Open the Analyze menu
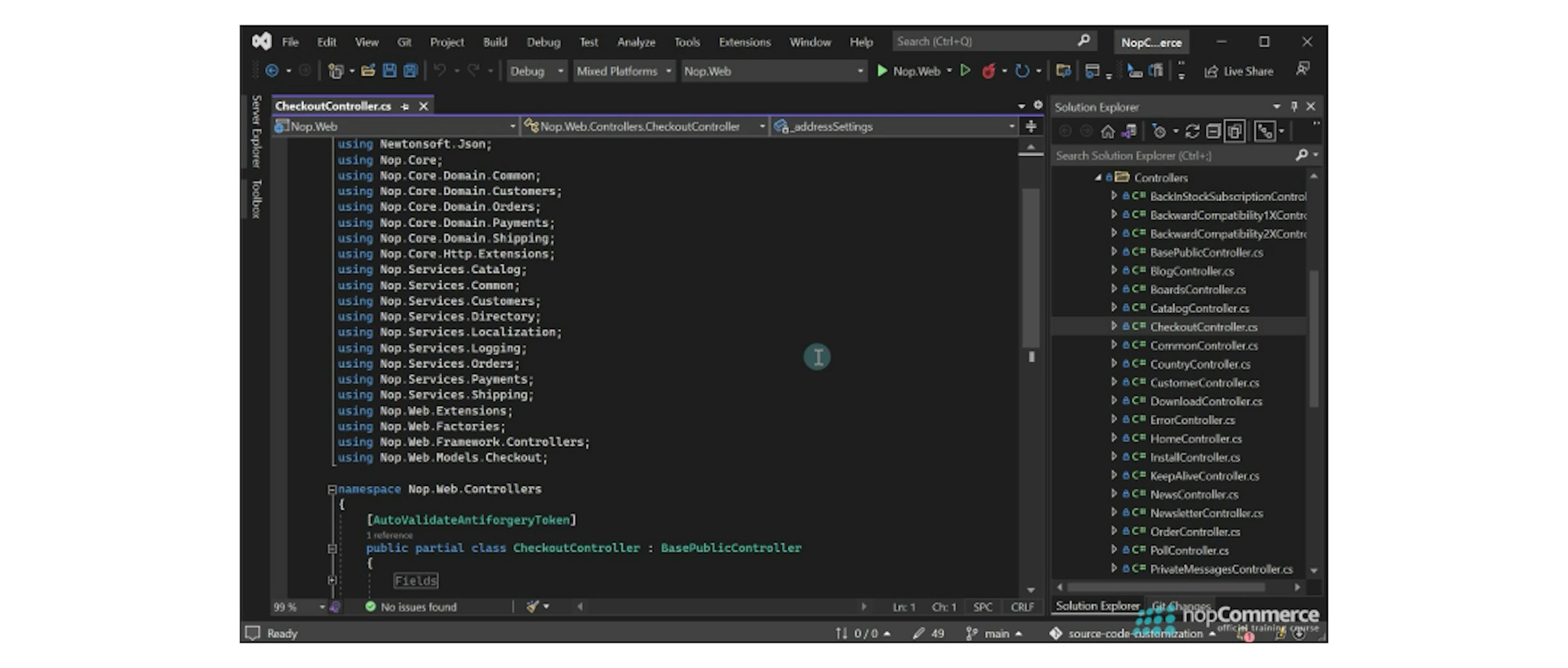The height and width of the screenshot is (668, 1568). pyautogui.click(x=636, y=42)
